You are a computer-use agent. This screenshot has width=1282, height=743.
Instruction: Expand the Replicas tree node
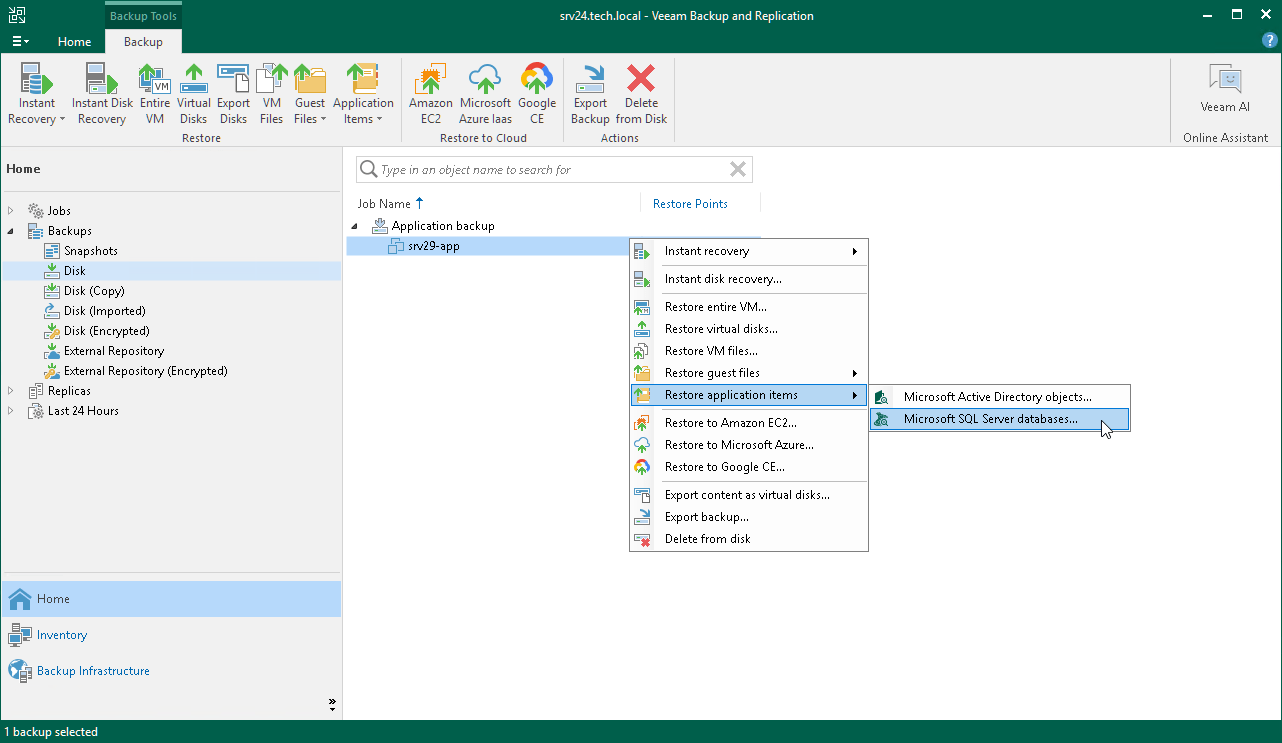click(x=10, y=390)
